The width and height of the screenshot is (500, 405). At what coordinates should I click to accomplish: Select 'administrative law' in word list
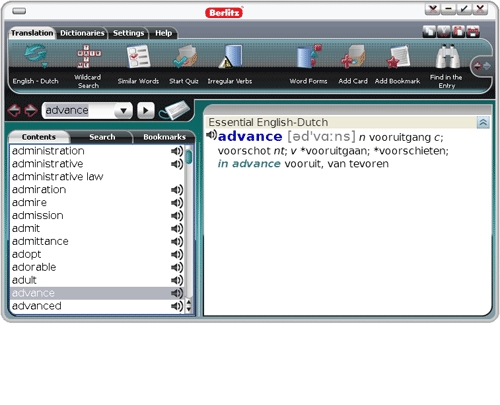58,177
